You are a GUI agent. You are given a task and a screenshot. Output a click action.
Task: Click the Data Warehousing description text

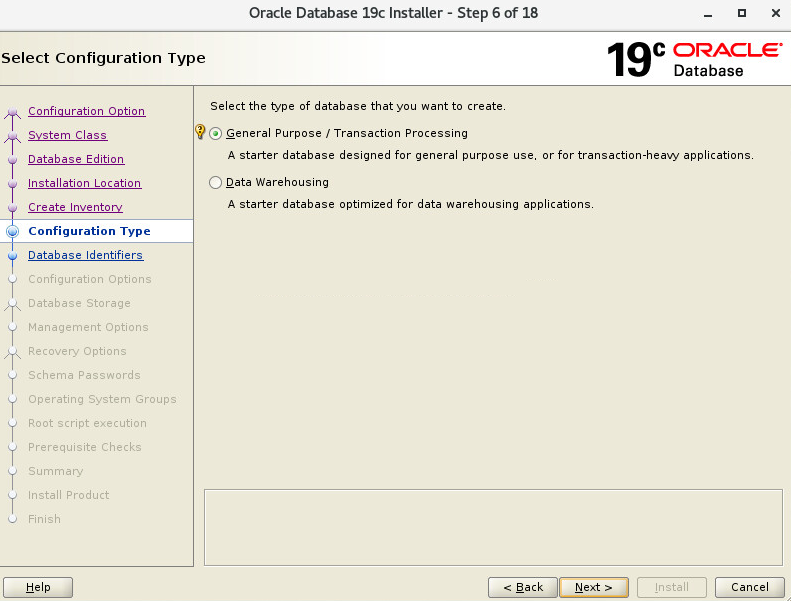pos(411,204)
